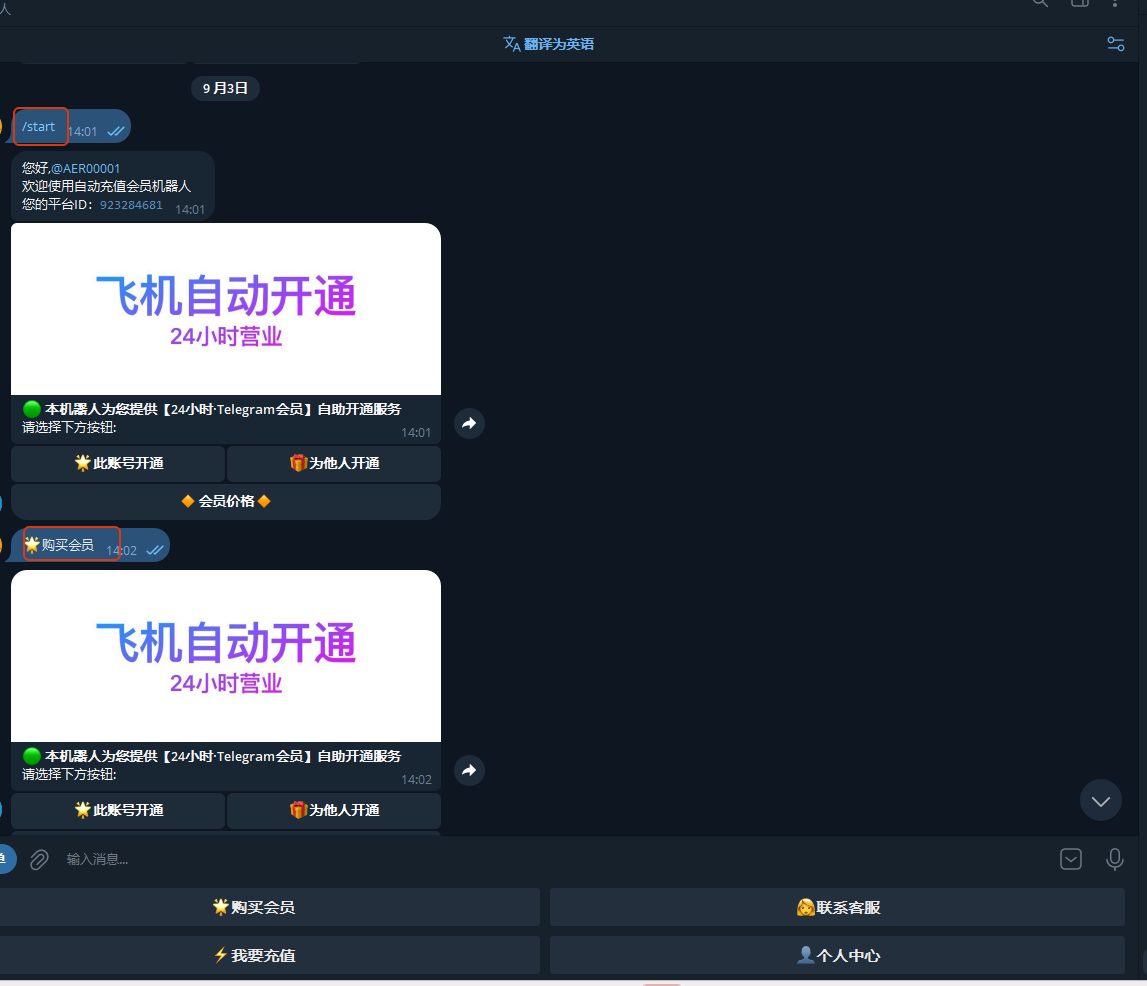
Task: Forward the second bot message share arrow
Action: click(x=469, y=770)
